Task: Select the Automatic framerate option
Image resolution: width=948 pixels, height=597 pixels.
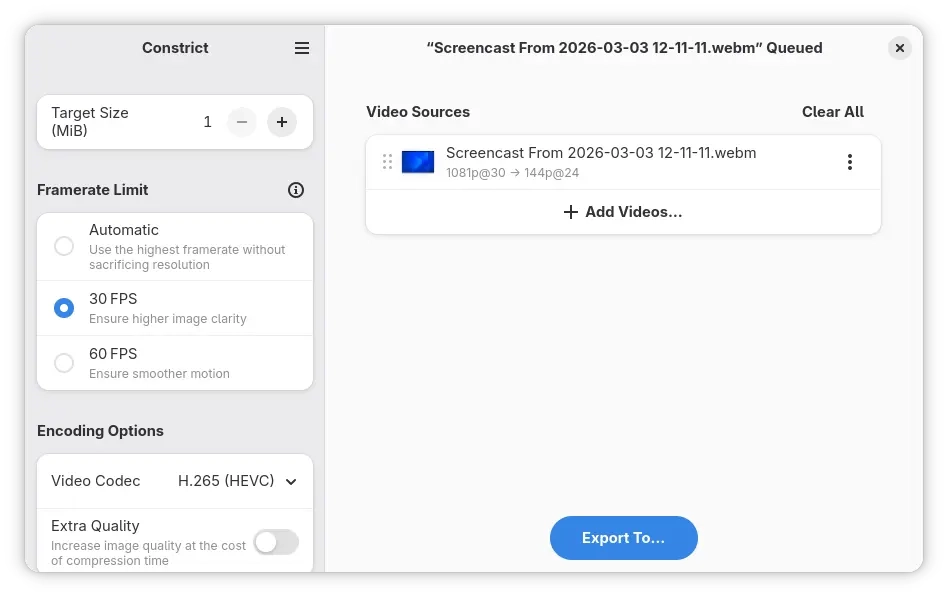Action: click(64, 246)
